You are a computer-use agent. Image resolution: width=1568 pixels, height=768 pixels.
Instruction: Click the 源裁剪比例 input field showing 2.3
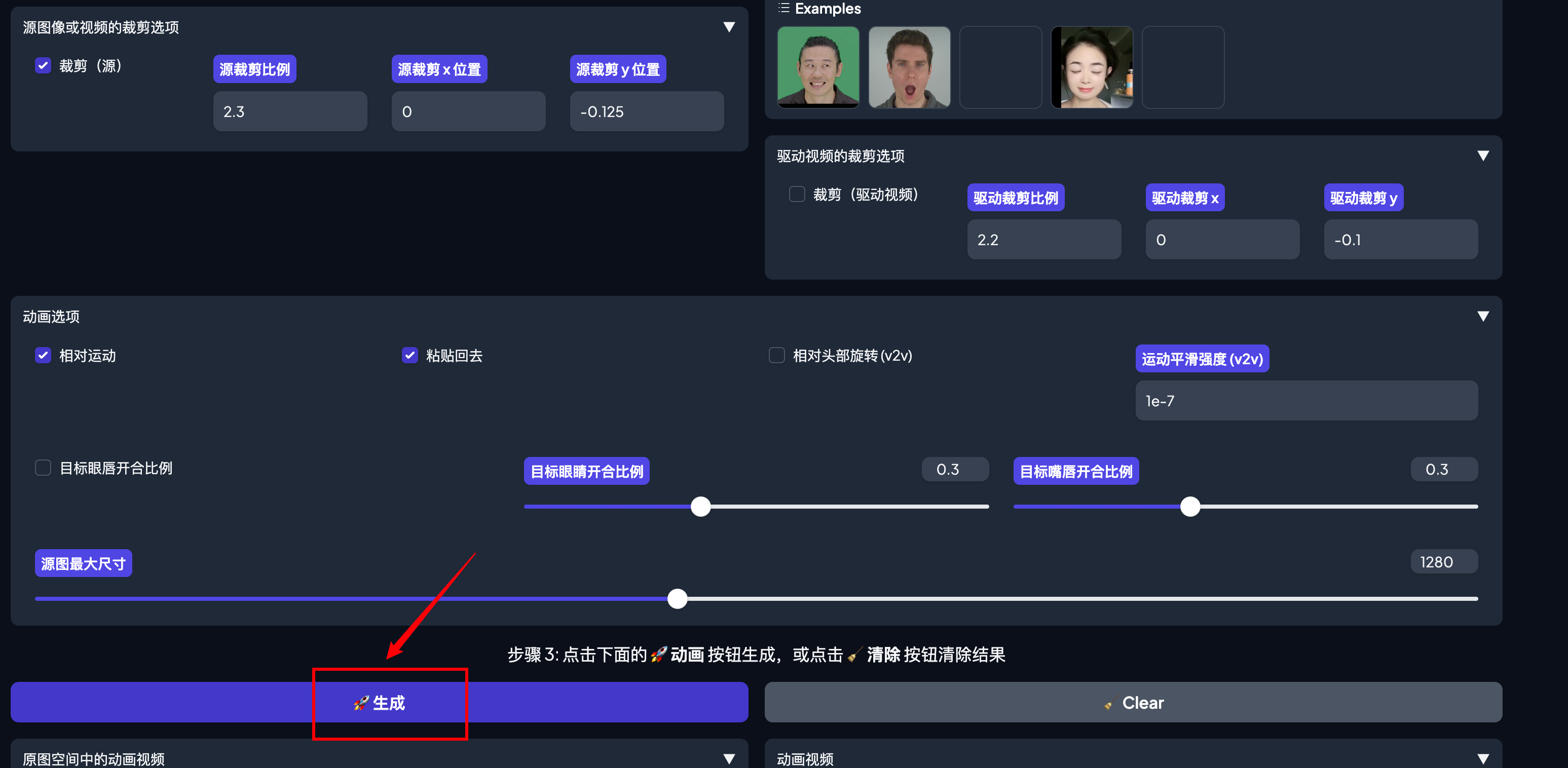290,111
